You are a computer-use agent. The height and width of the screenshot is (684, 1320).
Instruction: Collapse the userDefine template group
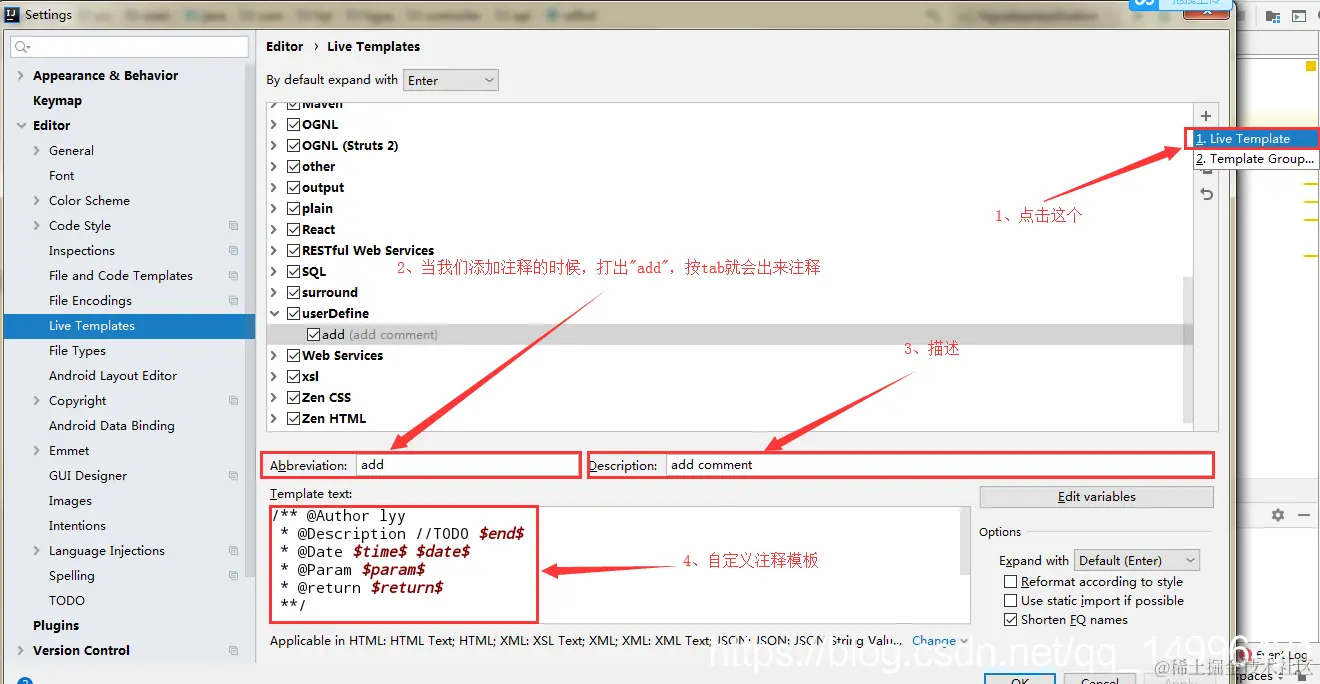coord(275,314)
